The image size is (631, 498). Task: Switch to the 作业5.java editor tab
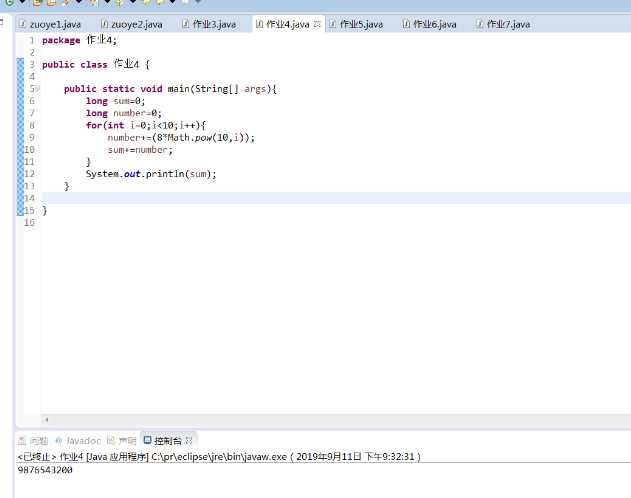coord(356,25)
